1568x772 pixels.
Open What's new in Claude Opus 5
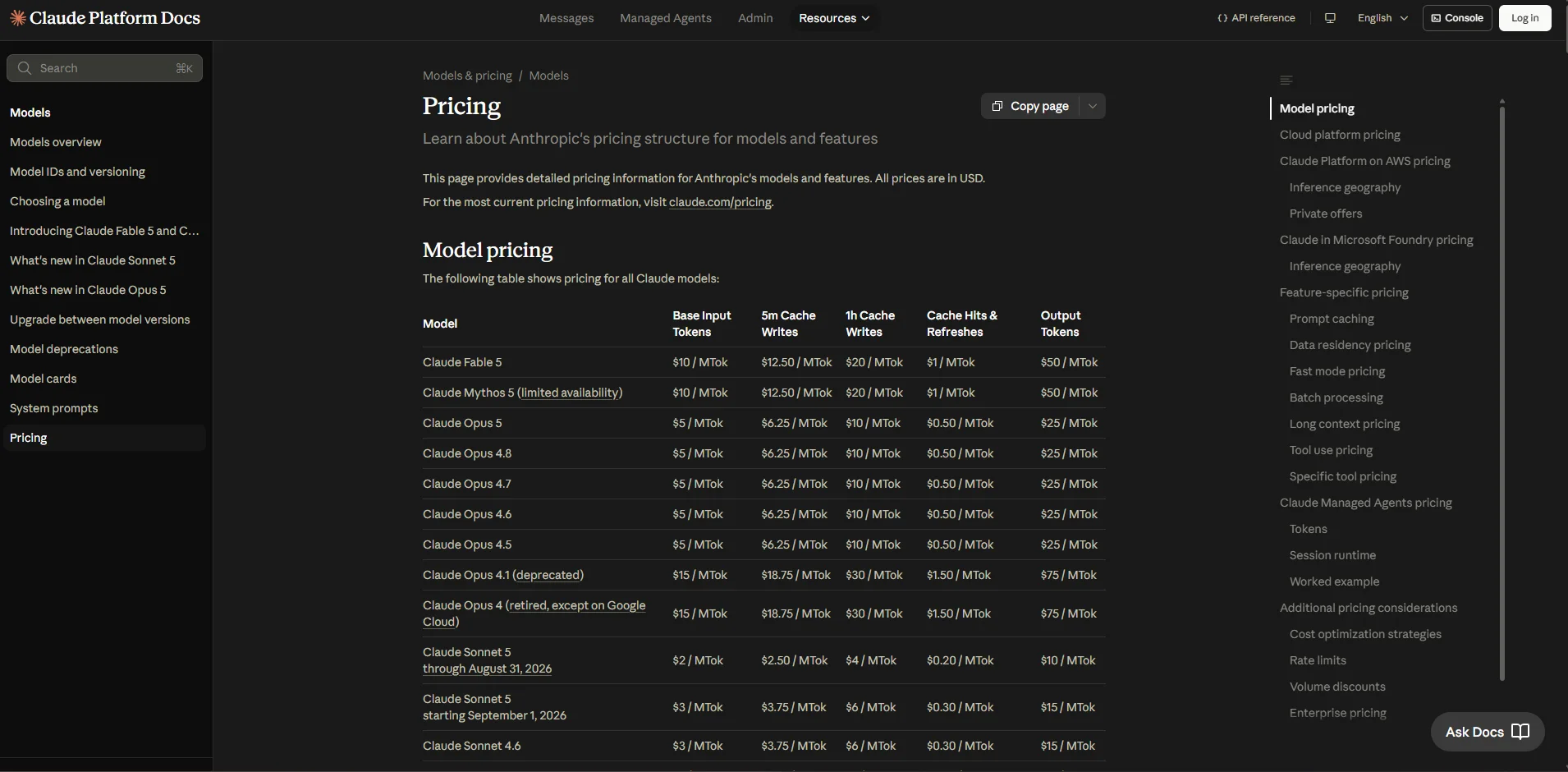[88, 290]
